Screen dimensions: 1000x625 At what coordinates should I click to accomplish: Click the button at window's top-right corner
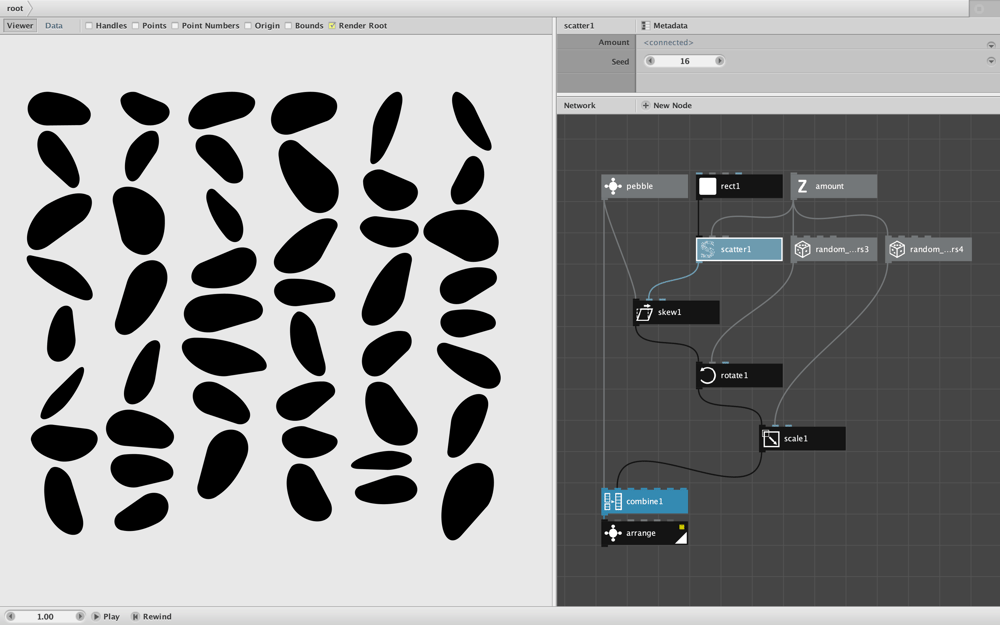pos(979,8)
